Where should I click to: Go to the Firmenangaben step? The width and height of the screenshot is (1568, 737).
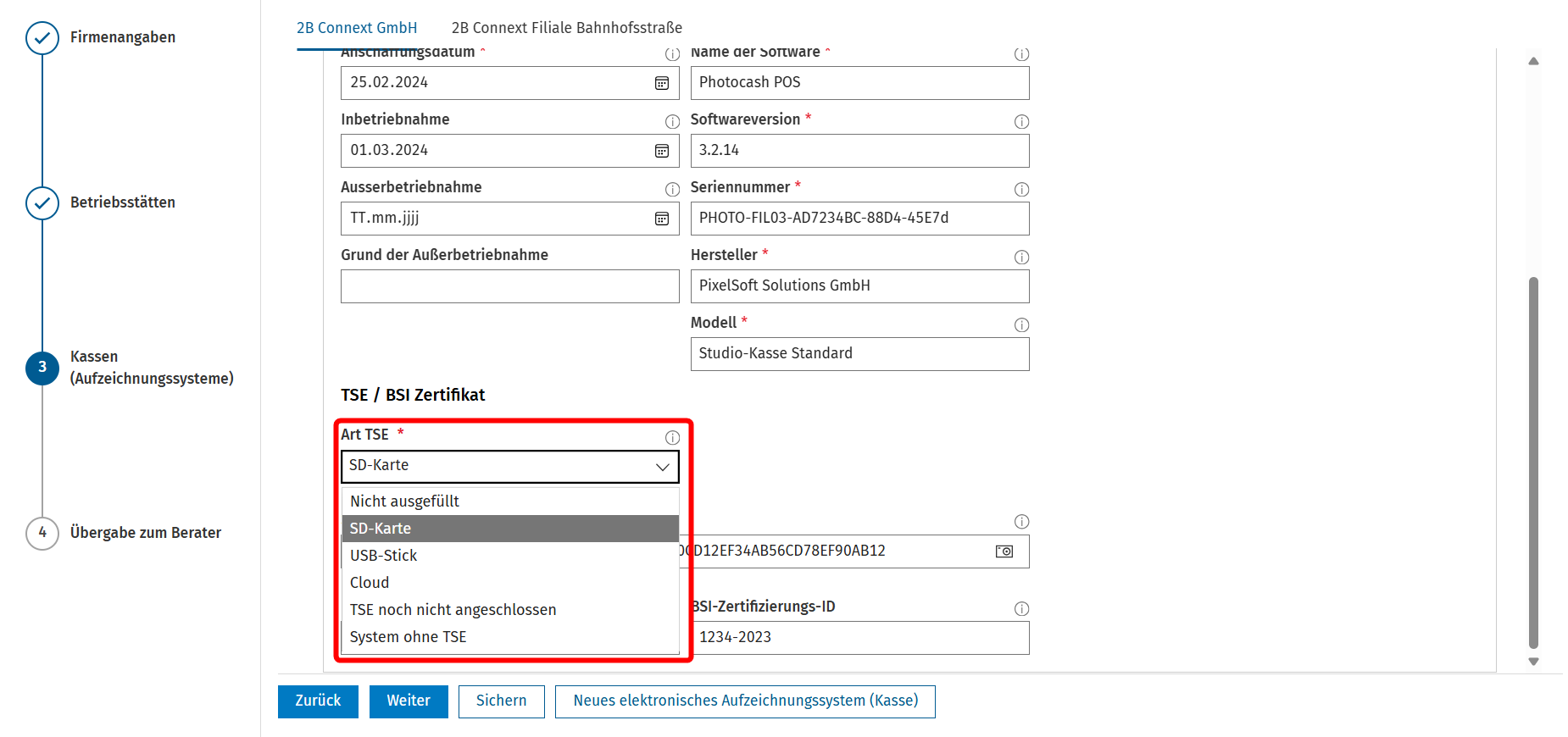[x=122, y=37]
